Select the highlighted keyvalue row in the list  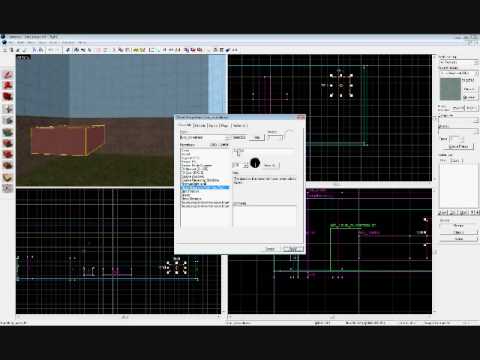205,188
